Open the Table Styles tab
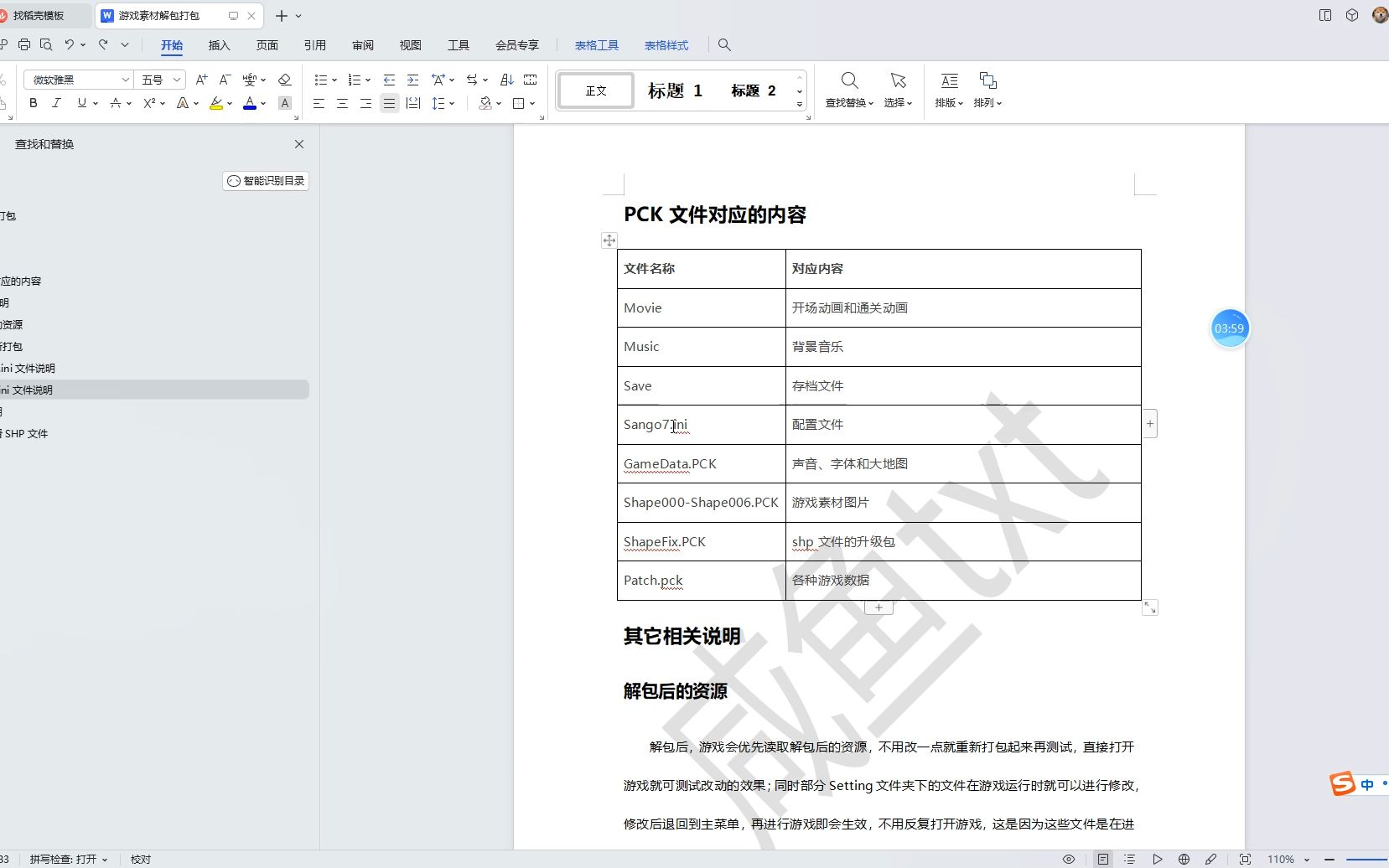The width and height of the screenshot is (1389, 868). pos(666,45)
